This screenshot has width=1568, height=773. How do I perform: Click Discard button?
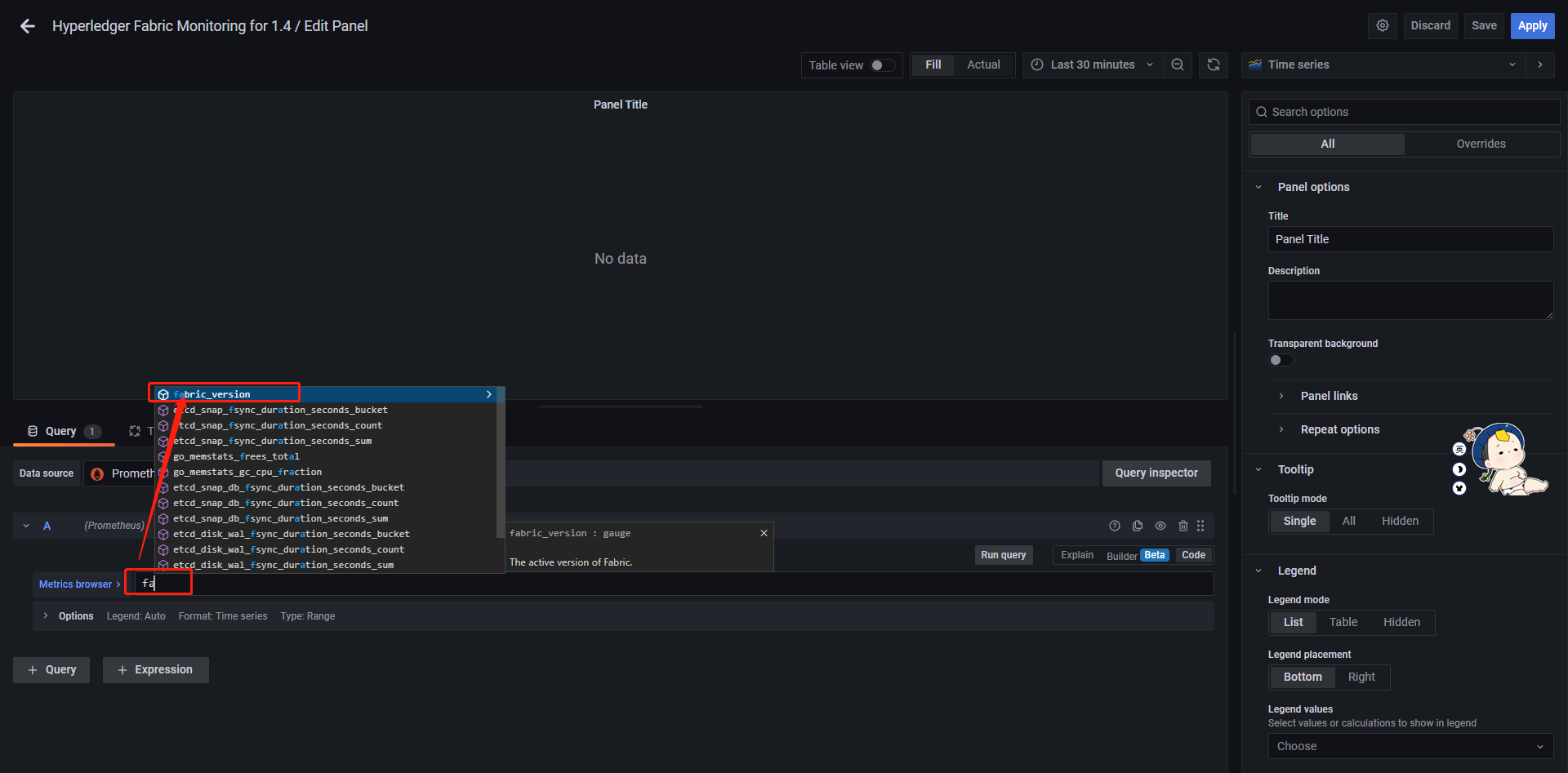coord(1430,26)
